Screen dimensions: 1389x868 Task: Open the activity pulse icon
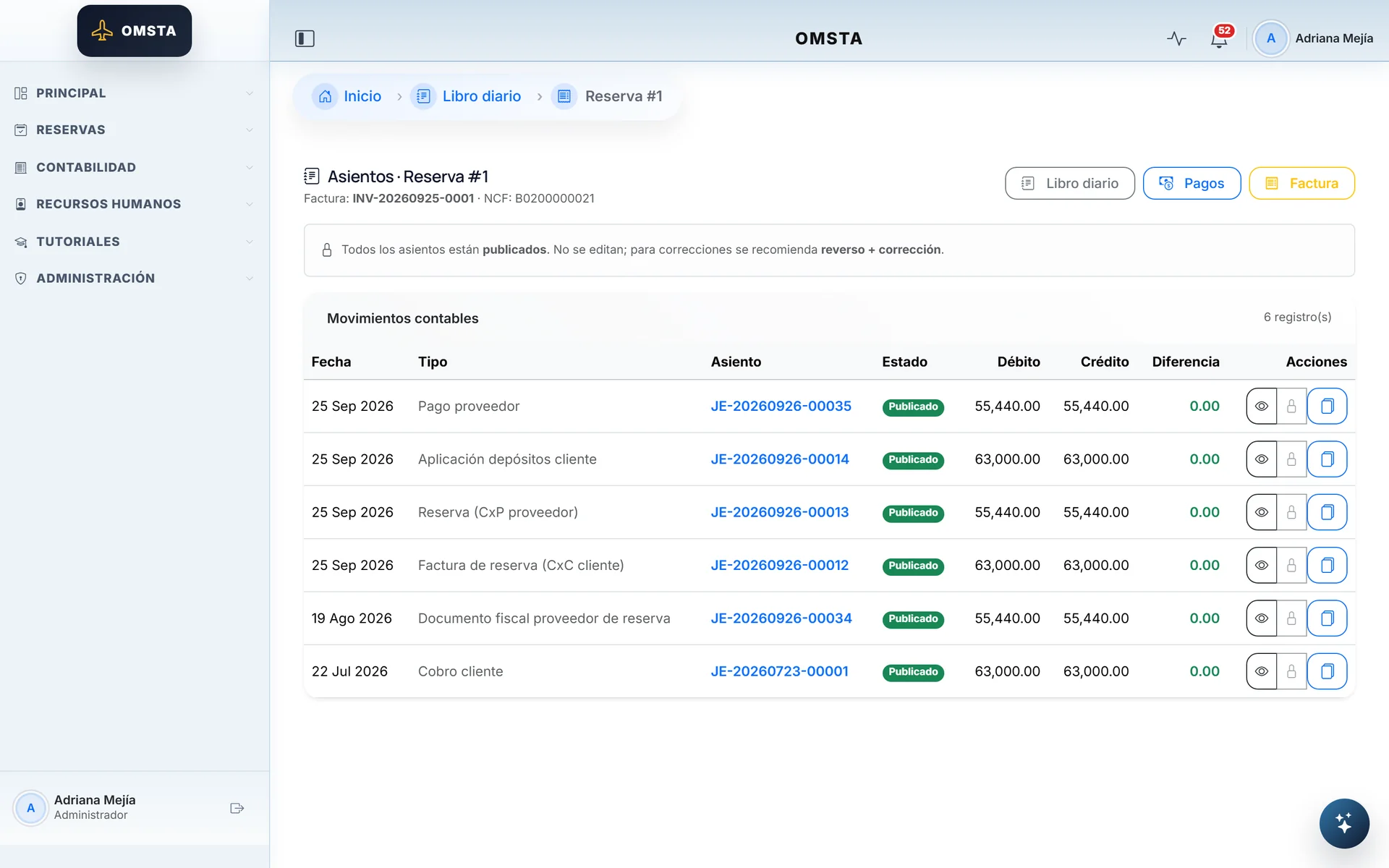(1176, 38)
